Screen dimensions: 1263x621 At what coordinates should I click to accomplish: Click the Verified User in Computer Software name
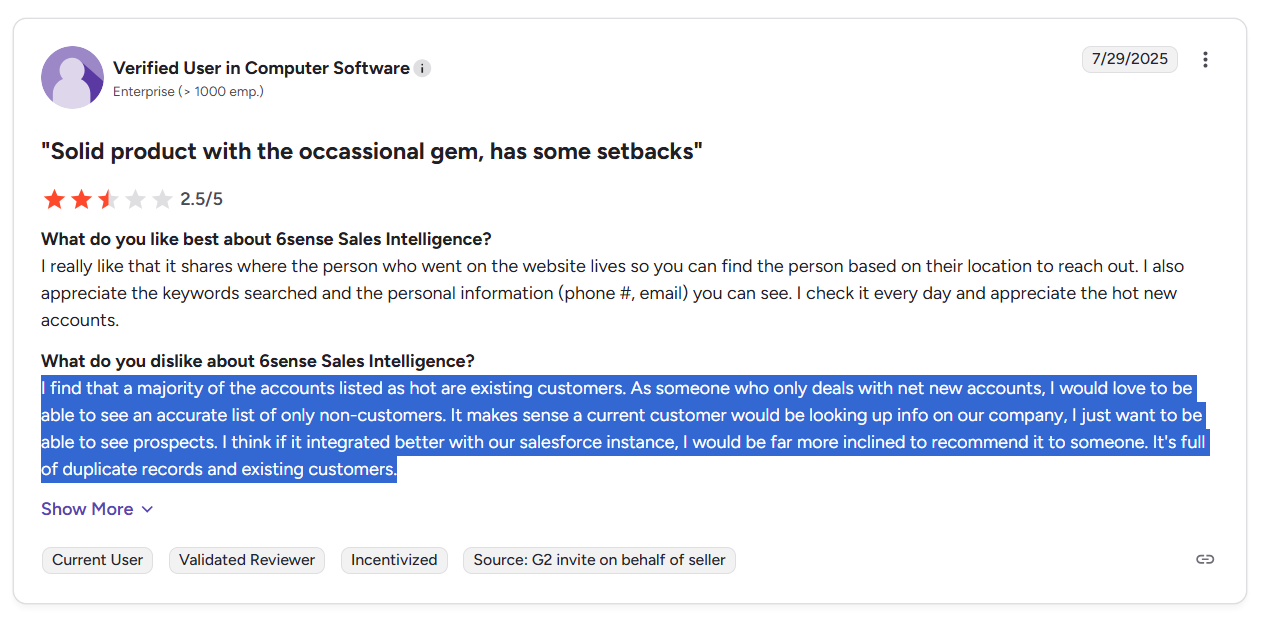coord(261,68)
